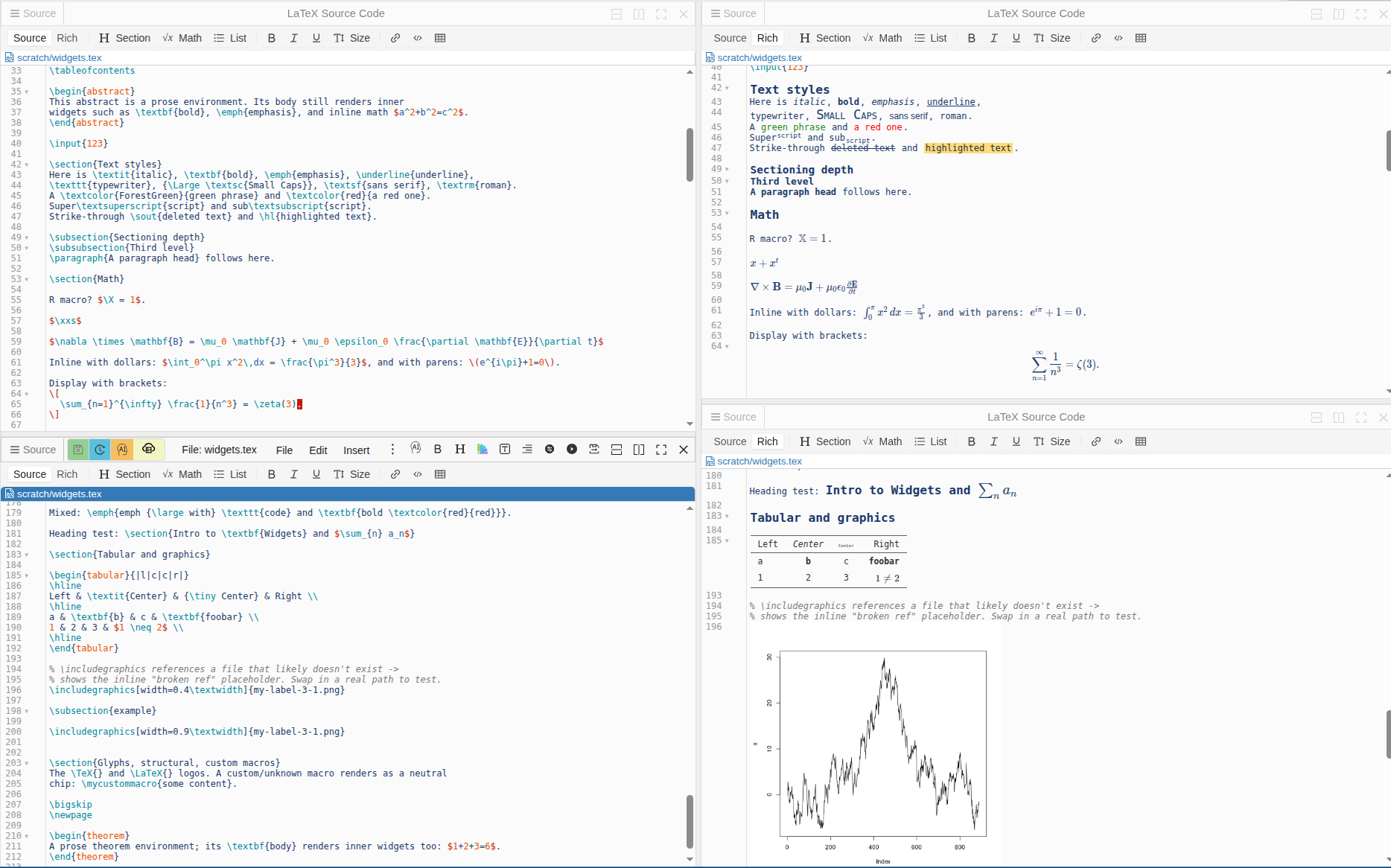
Task: Open the File menu
Action: (284, 450)
